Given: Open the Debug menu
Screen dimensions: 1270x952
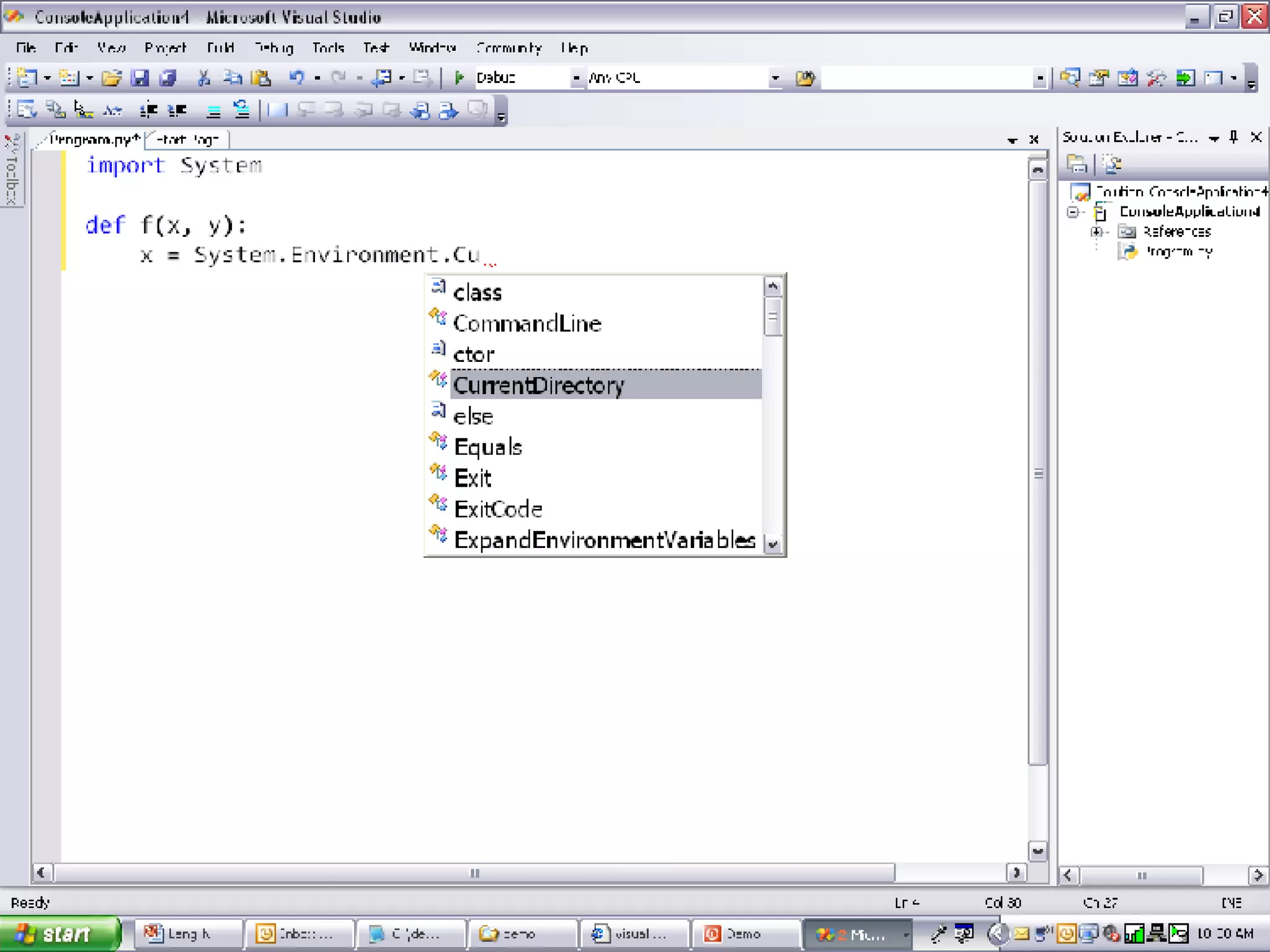Looking at the screenshot, I should pos(273,48).
